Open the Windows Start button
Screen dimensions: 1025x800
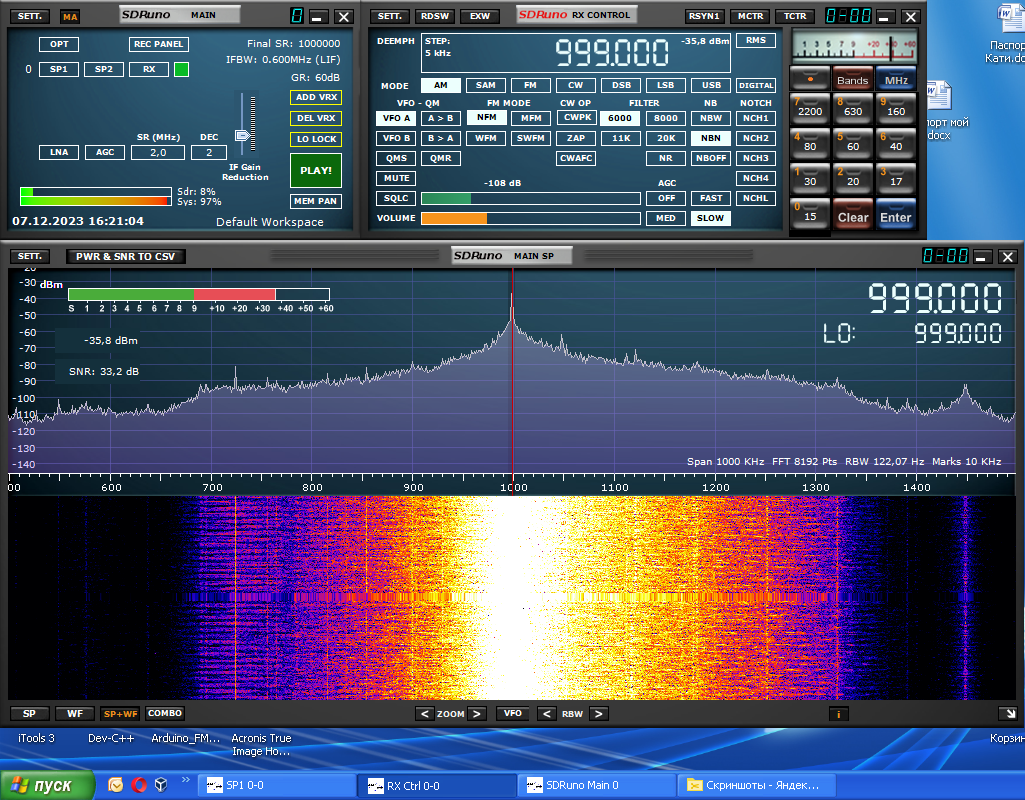pos(47,785)
